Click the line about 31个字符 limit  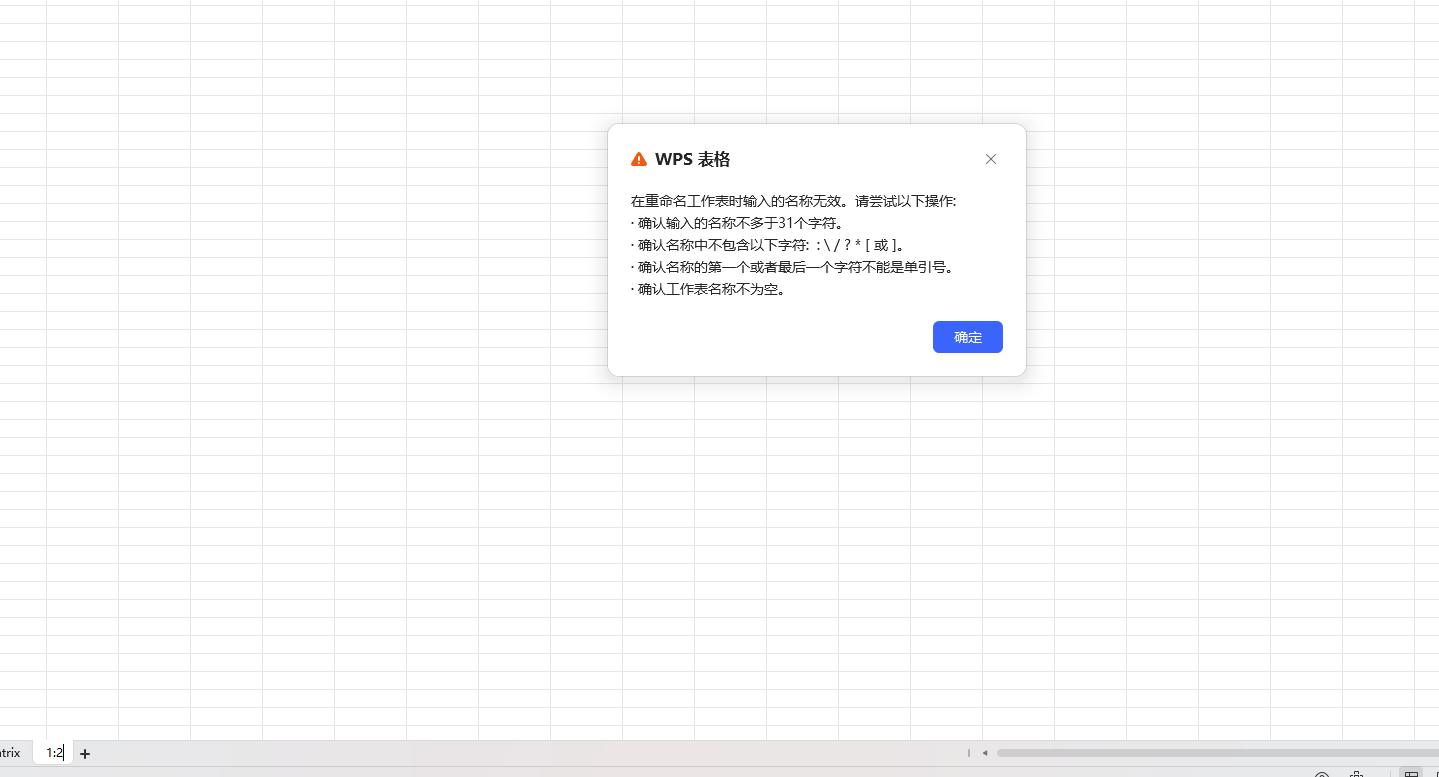[x=740, y=223]
